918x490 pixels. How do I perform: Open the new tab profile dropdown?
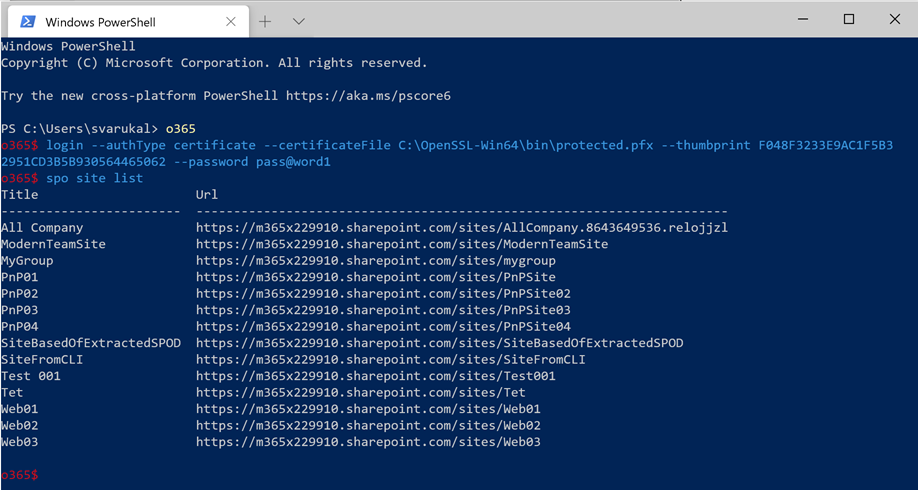pos(299,22)
